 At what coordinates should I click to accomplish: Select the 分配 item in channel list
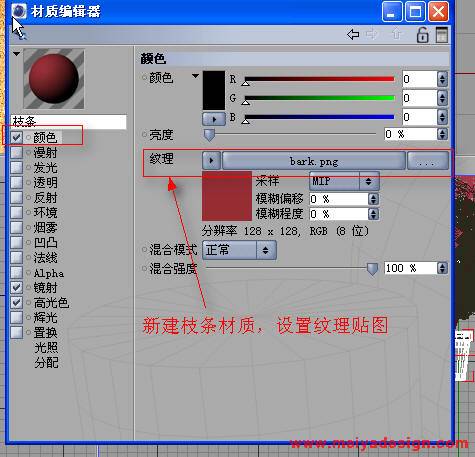(x=46, y=363)
